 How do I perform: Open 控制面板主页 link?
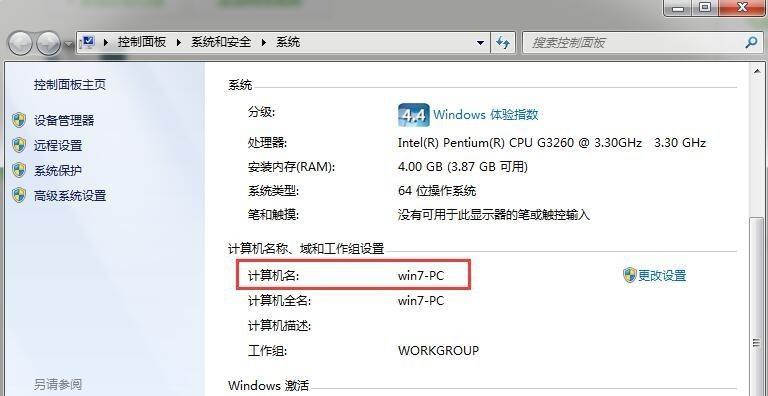(x=70, y=85)
